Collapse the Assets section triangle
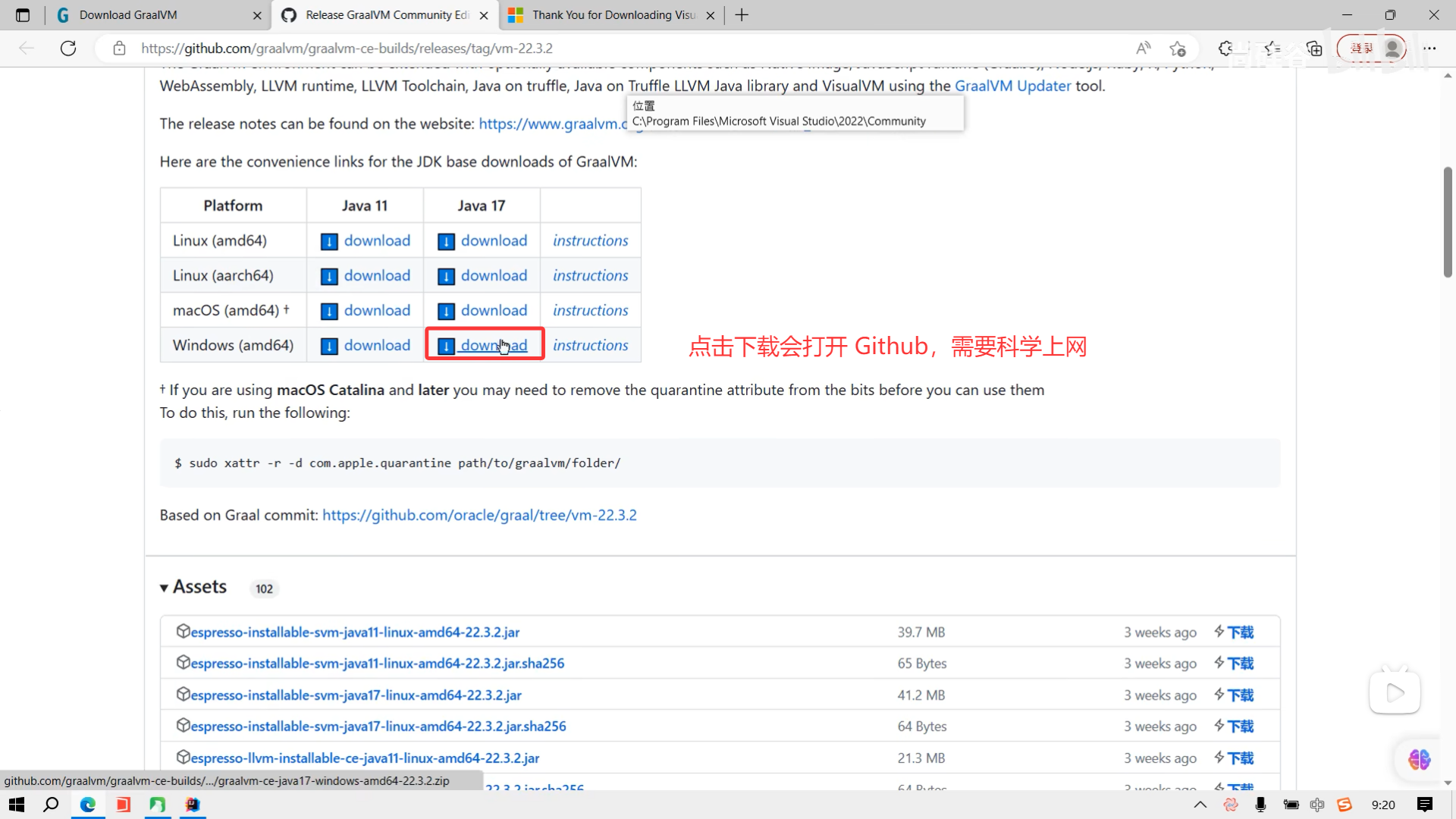1456x819 pixels. click(164, 588)
